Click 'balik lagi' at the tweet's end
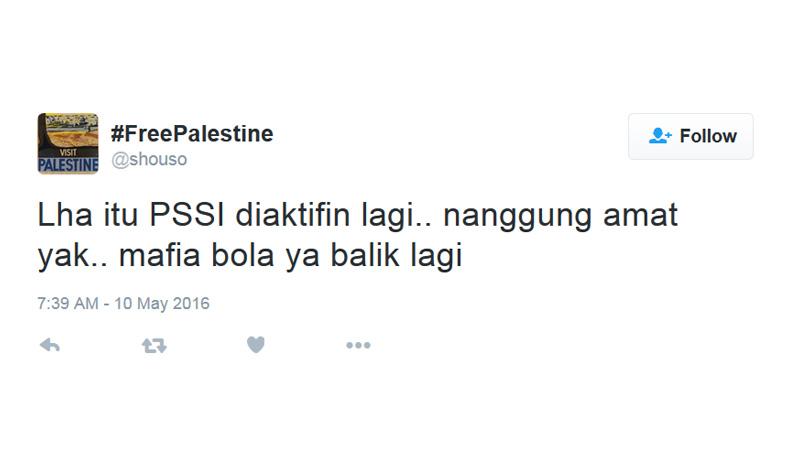800x450 pixels. (396, 257)
